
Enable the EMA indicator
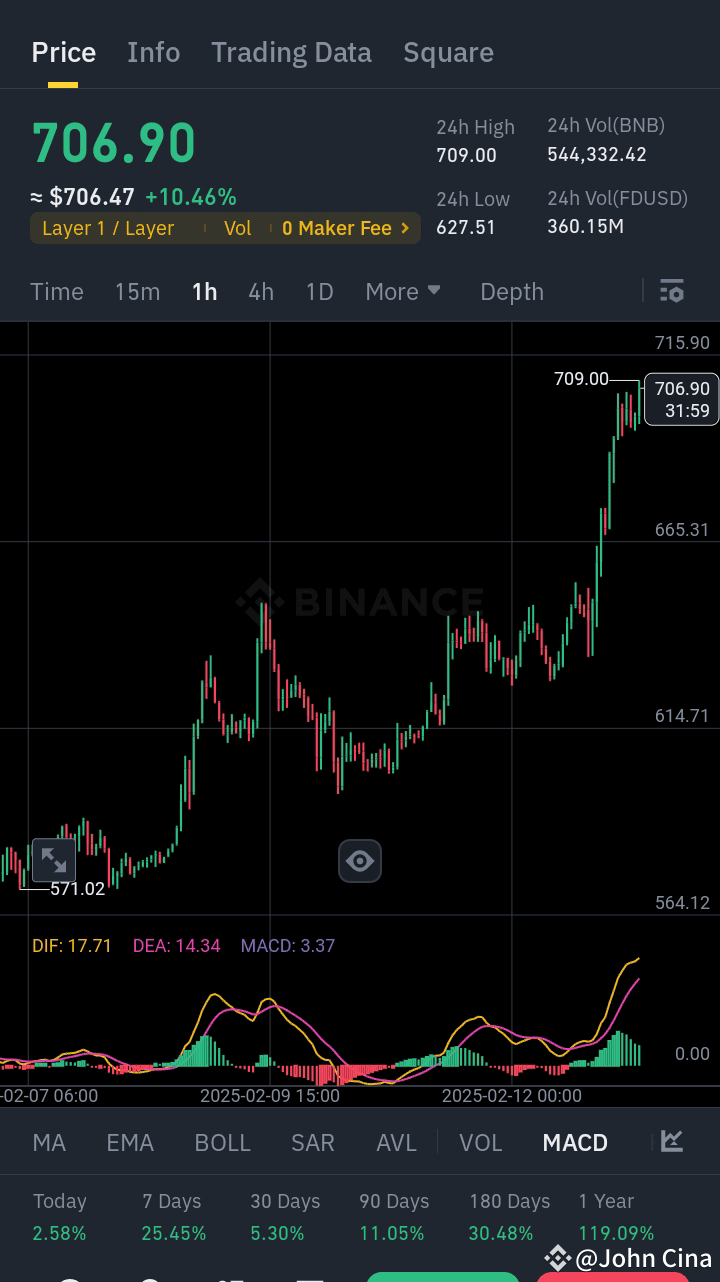tap(130, 1142)
